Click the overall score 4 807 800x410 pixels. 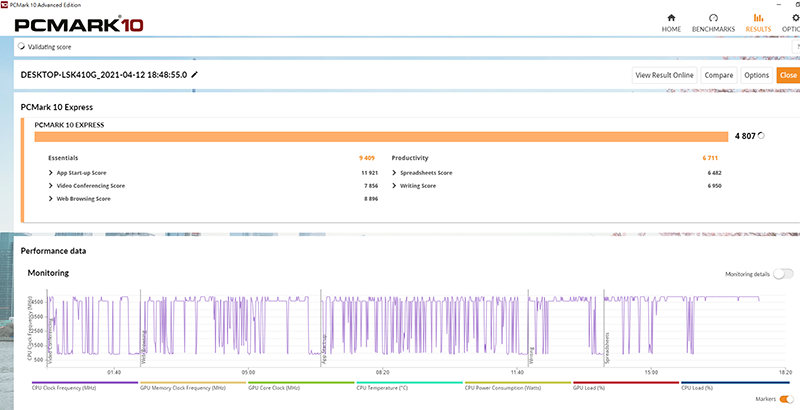click(x=745, y=136)
